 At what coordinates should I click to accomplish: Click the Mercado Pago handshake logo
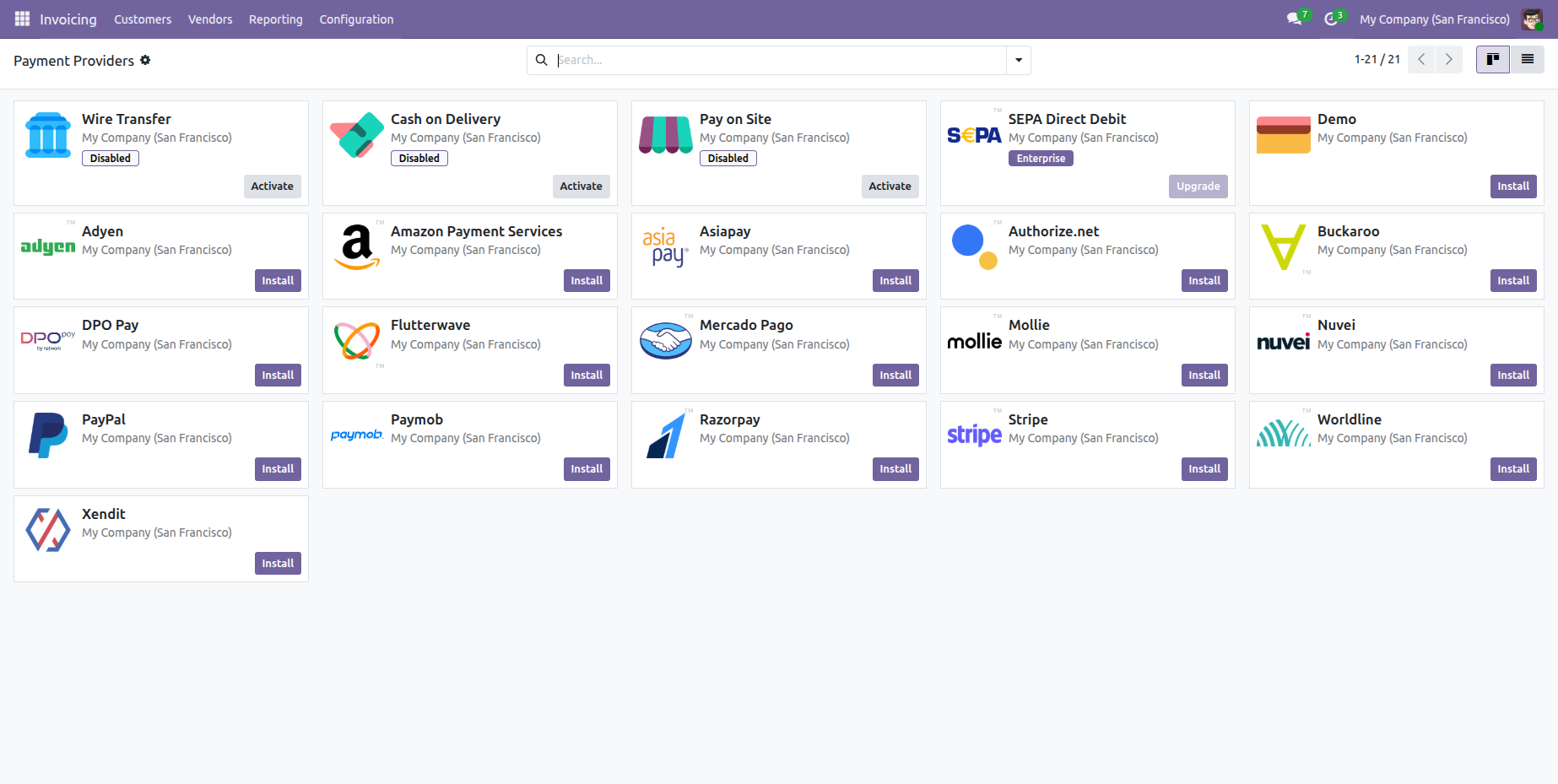click(666, 341)
